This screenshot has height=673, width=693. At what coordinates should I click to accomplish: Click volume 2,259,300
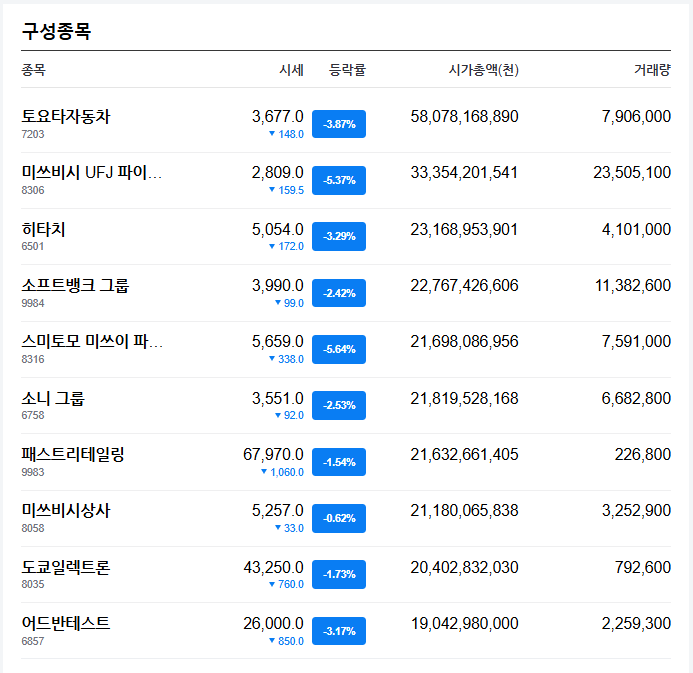click(636, 624)
